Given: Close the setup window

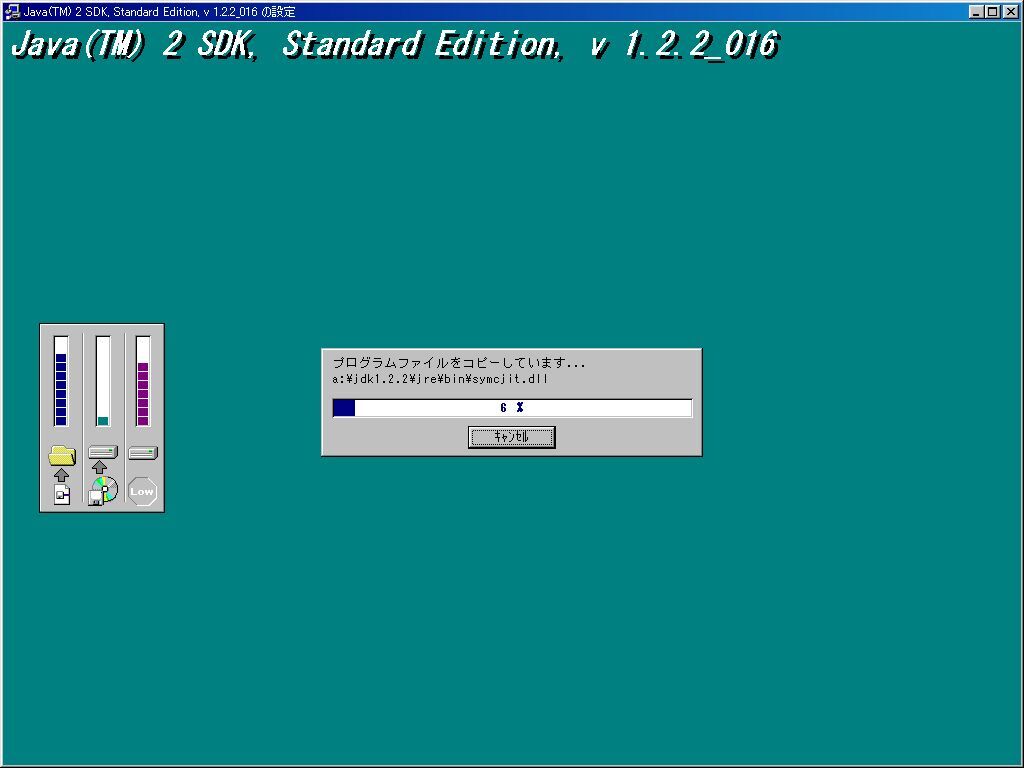Looking at the screenshot, I should pos(1010,11).
